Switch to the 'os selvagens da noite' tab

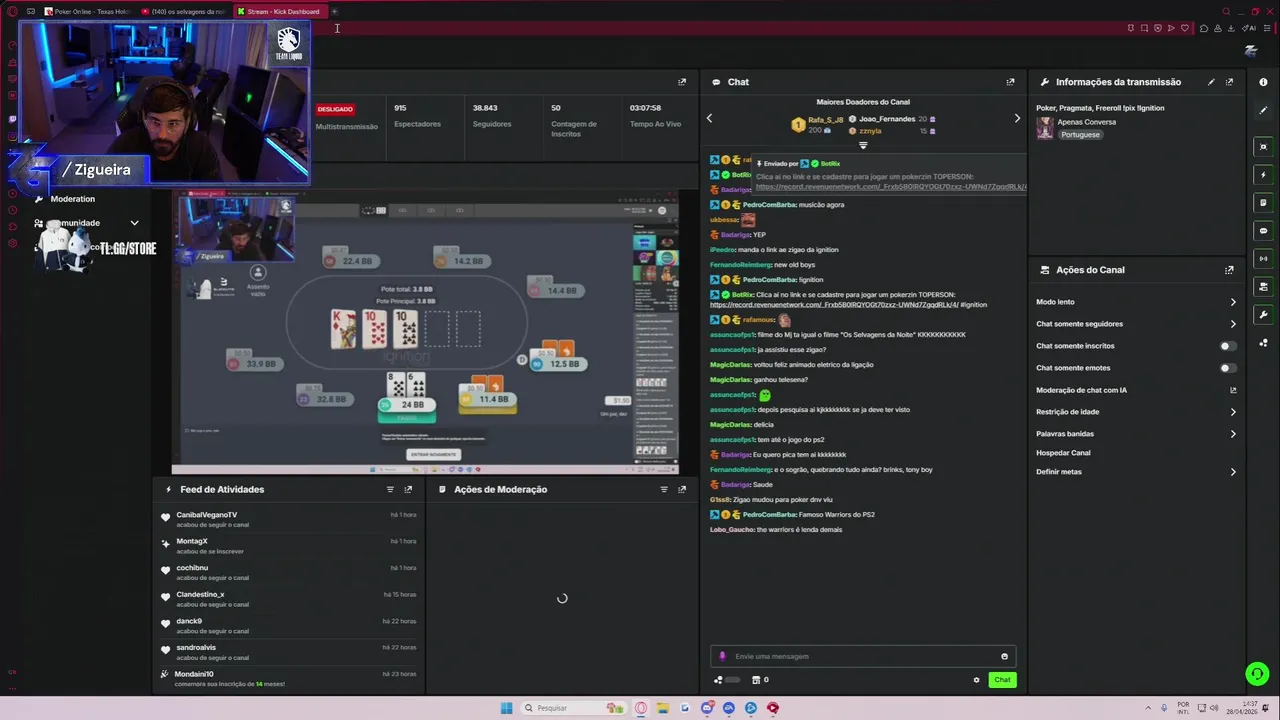(184, 11)
